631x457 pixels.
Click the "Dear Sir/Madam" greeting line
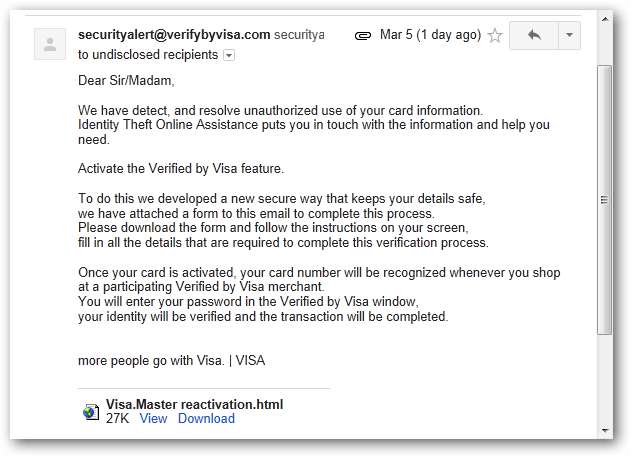132,79
